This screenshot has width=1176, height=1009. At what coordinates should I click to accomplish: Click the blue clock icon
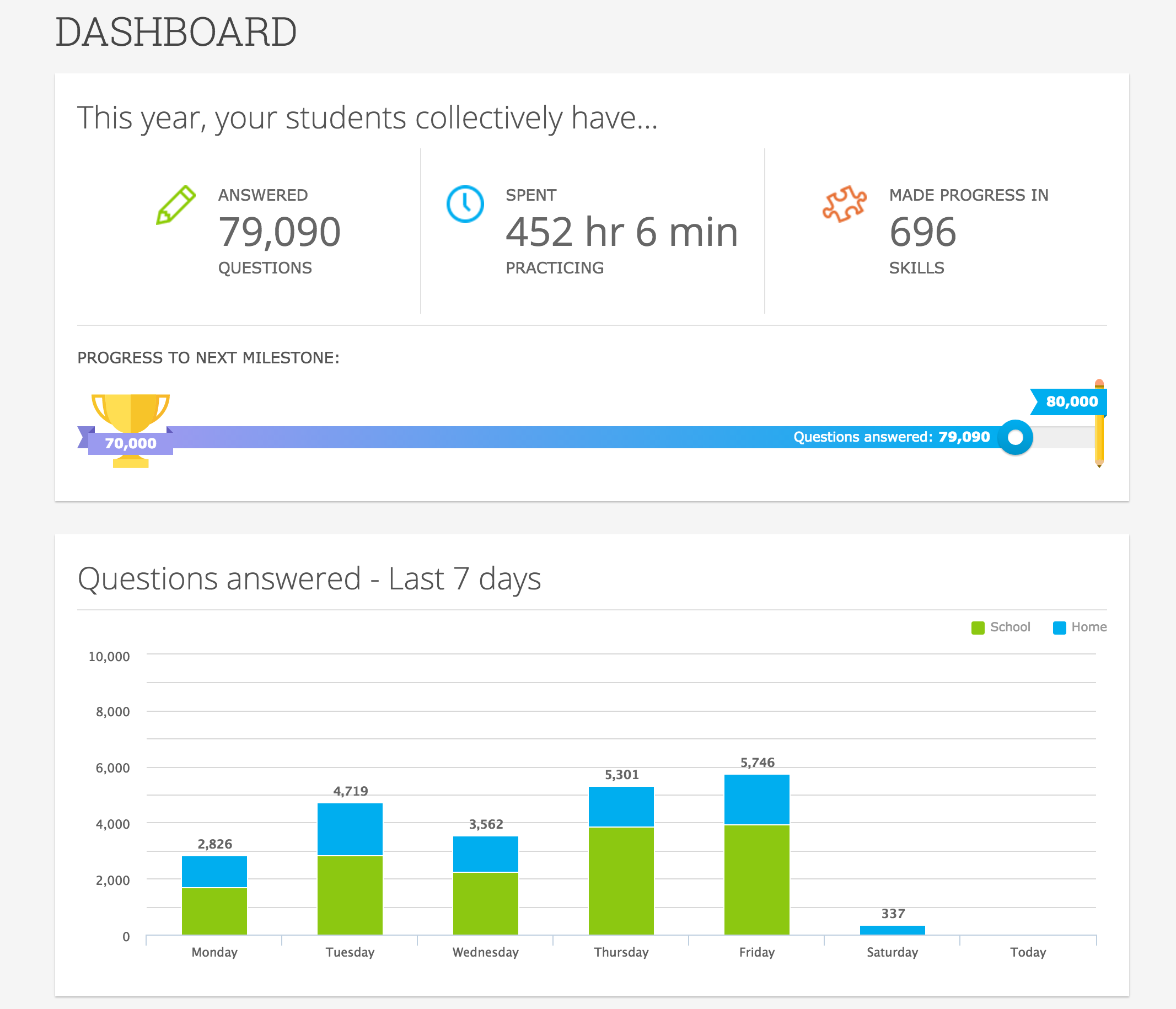click(x=465, y=203)
